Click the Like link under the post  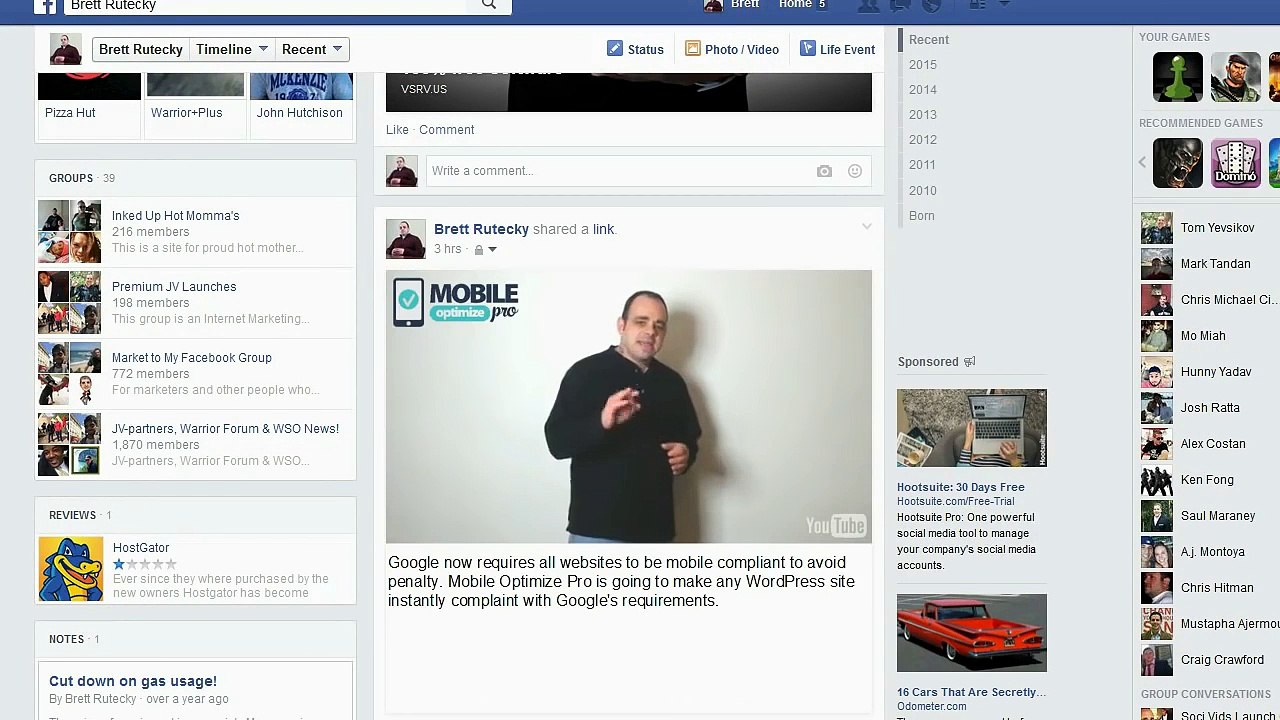click(x=398, y=130)
